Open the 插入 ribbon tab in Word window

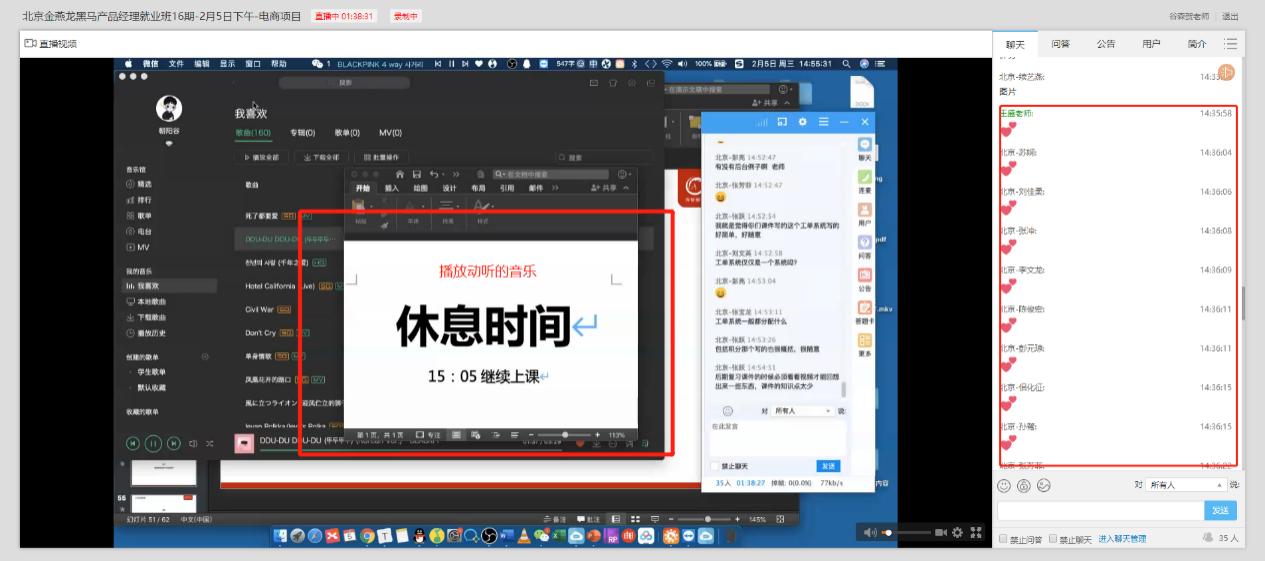[x=392, y=188]
